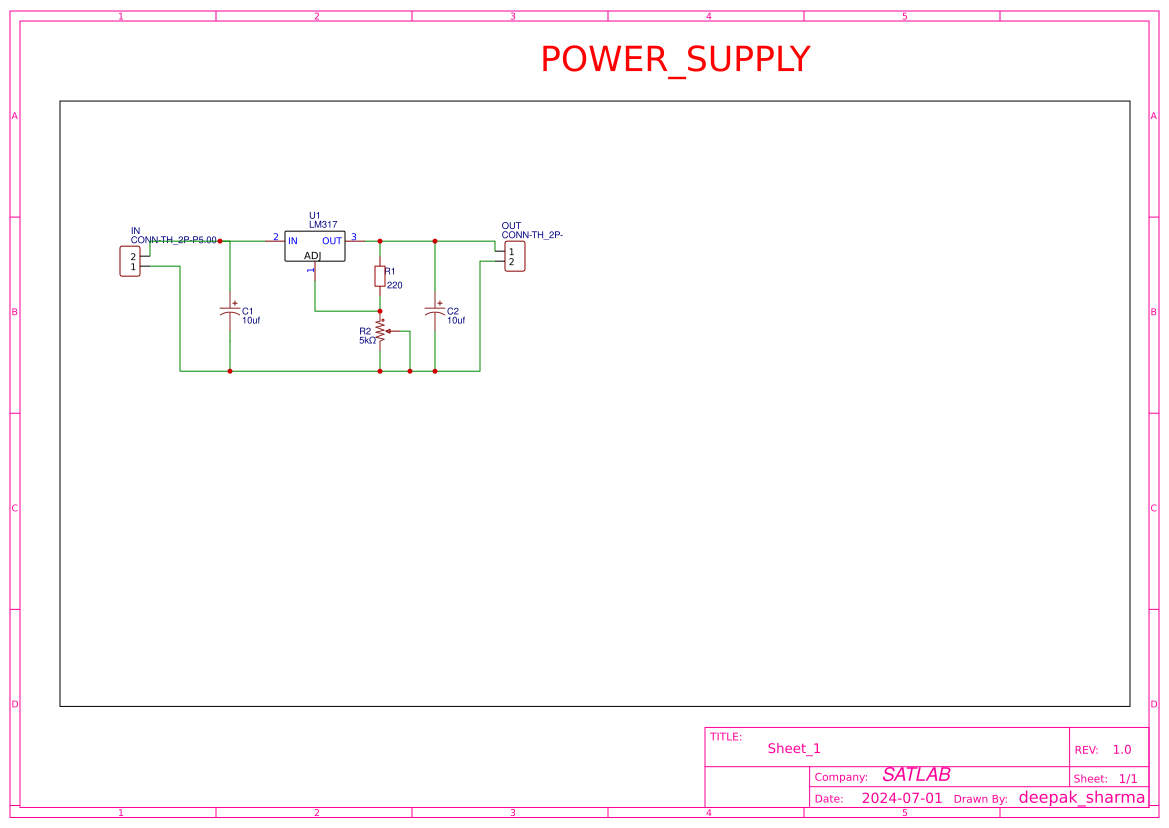Select capacitor C1 symbol
Viewport: 1169px width, 828px height.
[x=230, y=312]
